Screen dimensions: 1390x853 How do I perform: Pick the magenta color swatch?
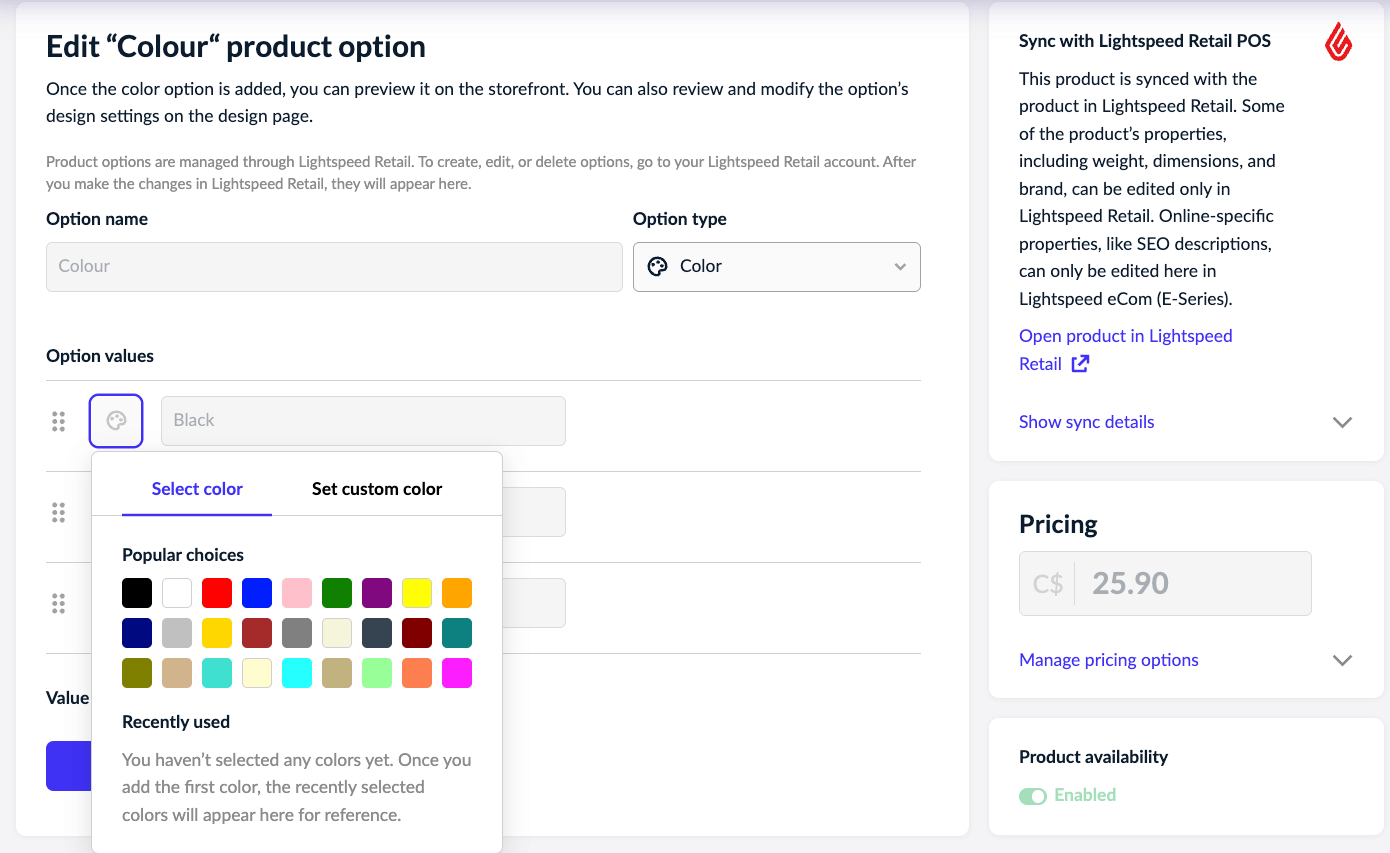(x=457, y=673)
